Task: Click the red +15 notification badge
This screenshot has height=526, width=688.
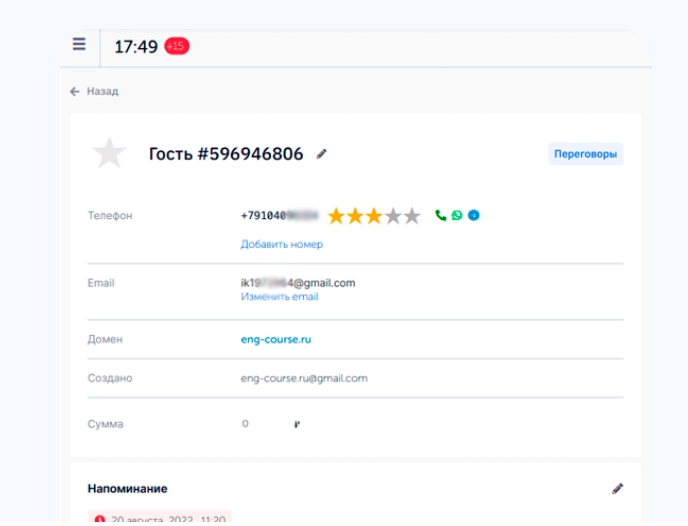Action: [177, 46]
